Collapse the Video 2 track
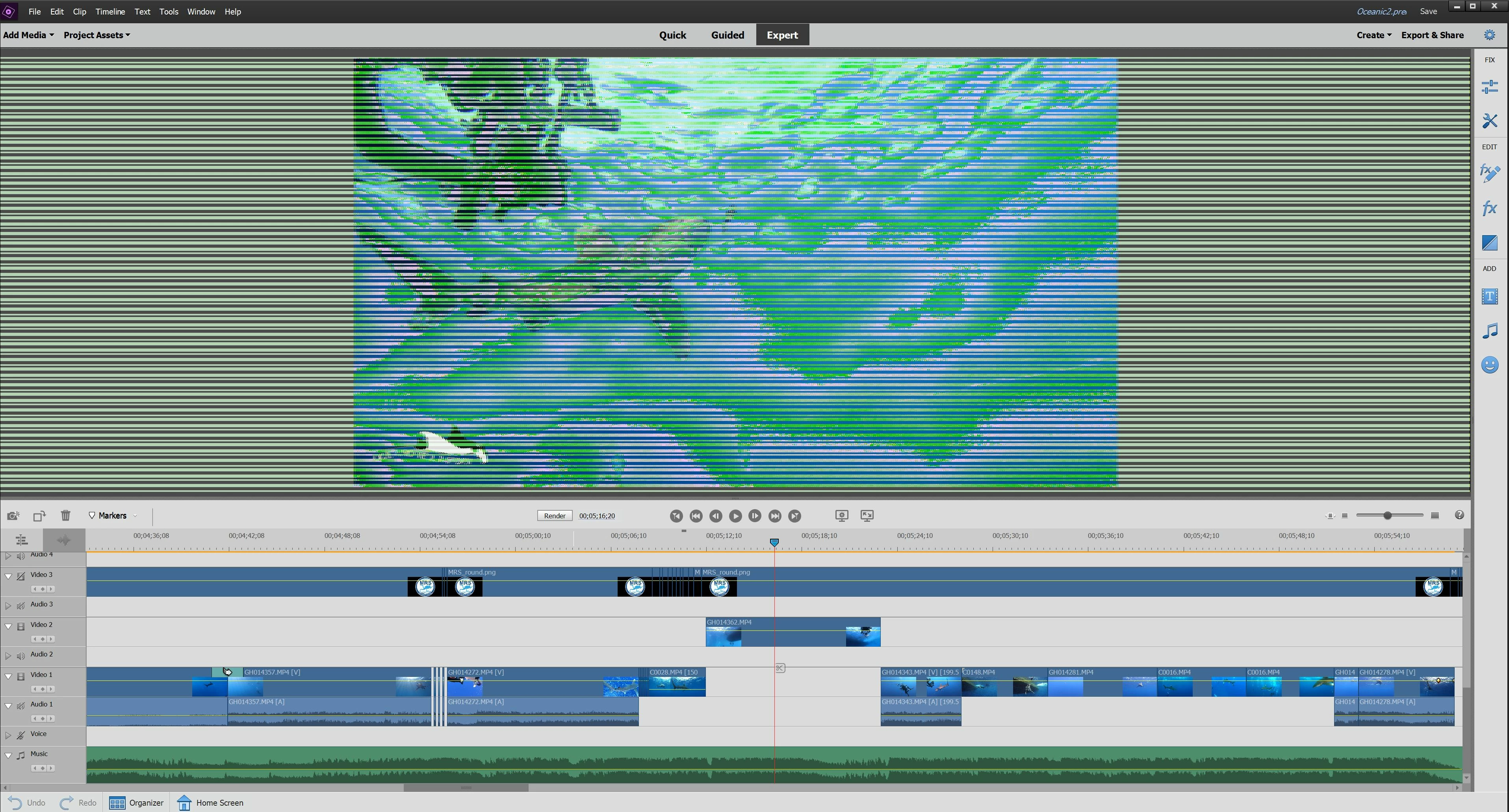 tap(8, 626)
